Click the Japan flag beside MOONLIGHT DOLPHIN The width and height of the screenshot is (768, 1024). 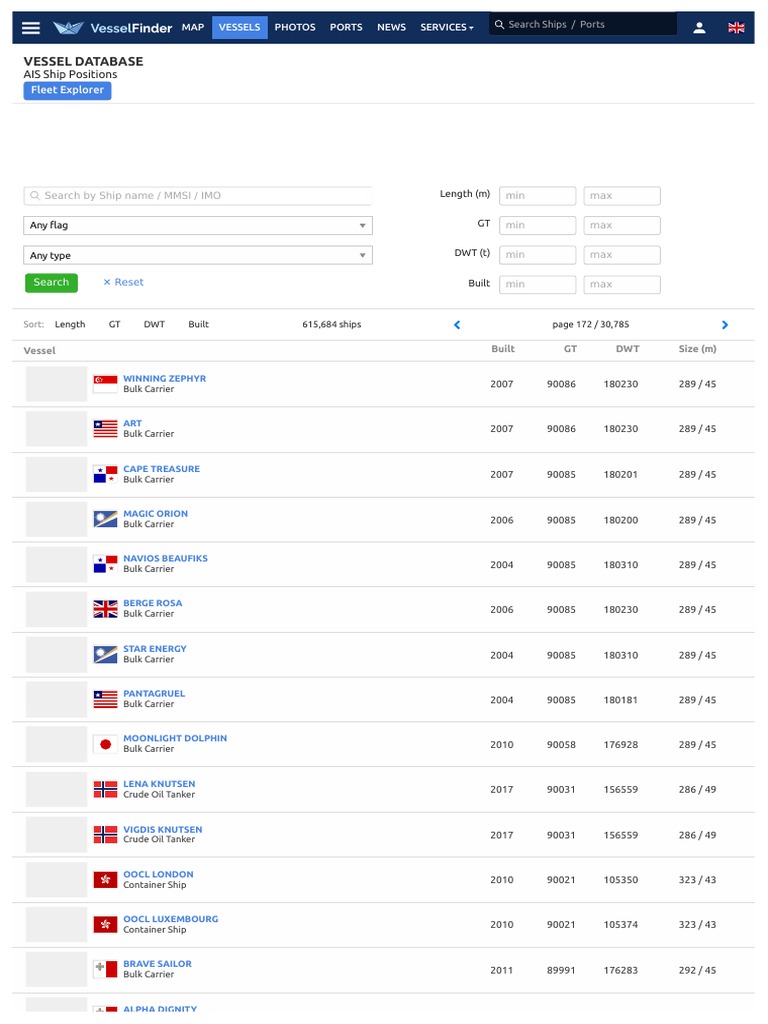point(105,744)
